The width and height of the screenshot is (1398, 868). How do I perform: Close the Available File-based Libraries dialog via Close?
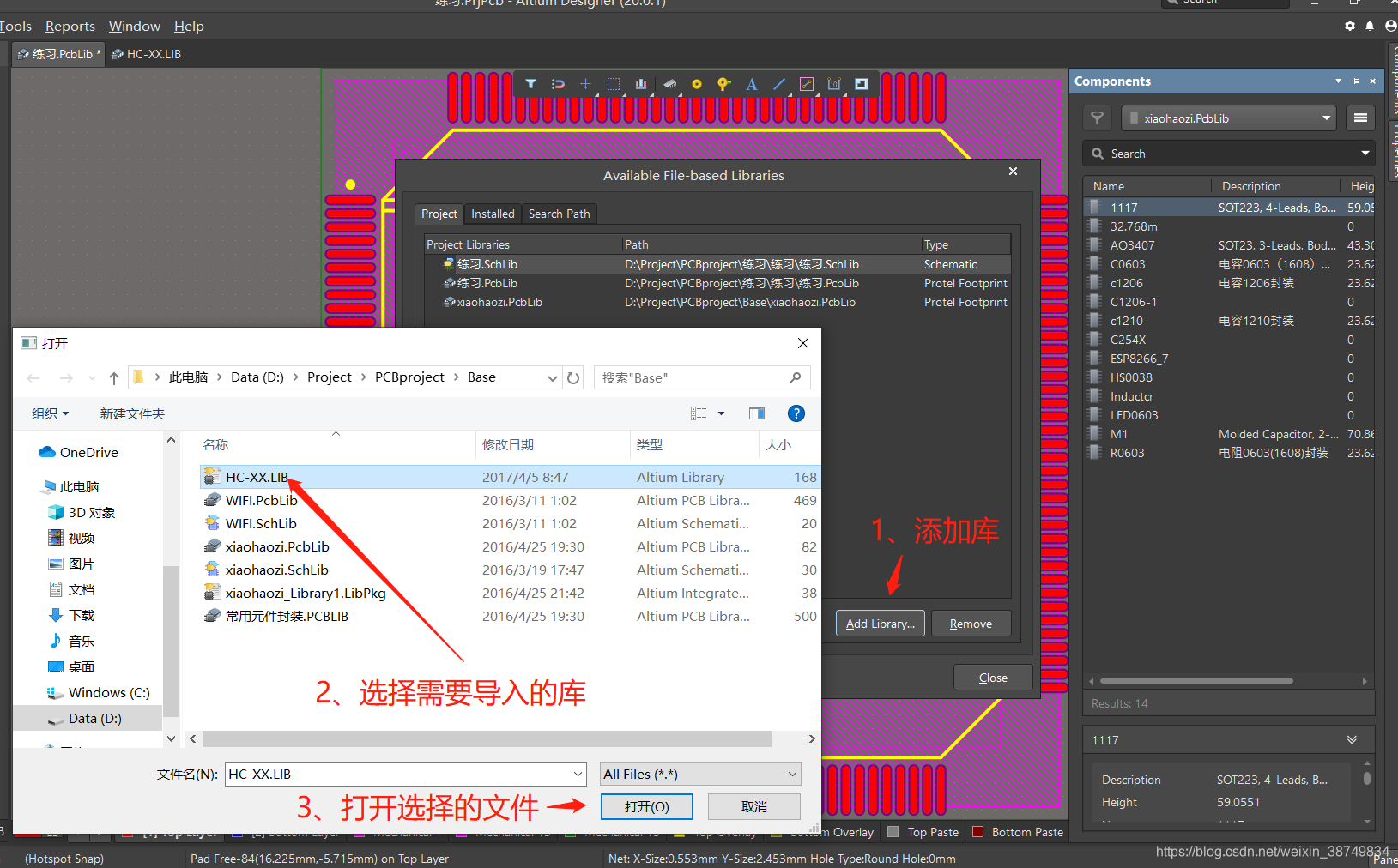click(x=993, y=678)
